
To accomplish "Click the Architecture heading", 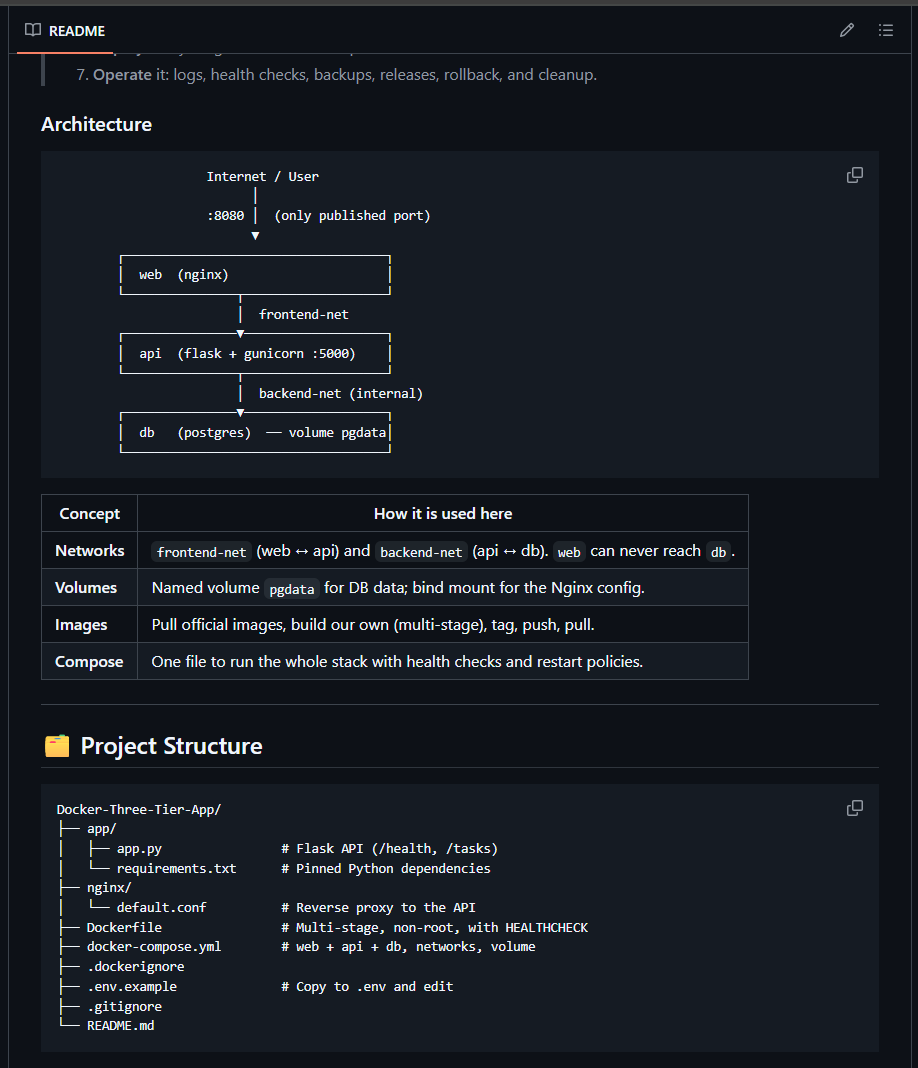I will 97,124.
